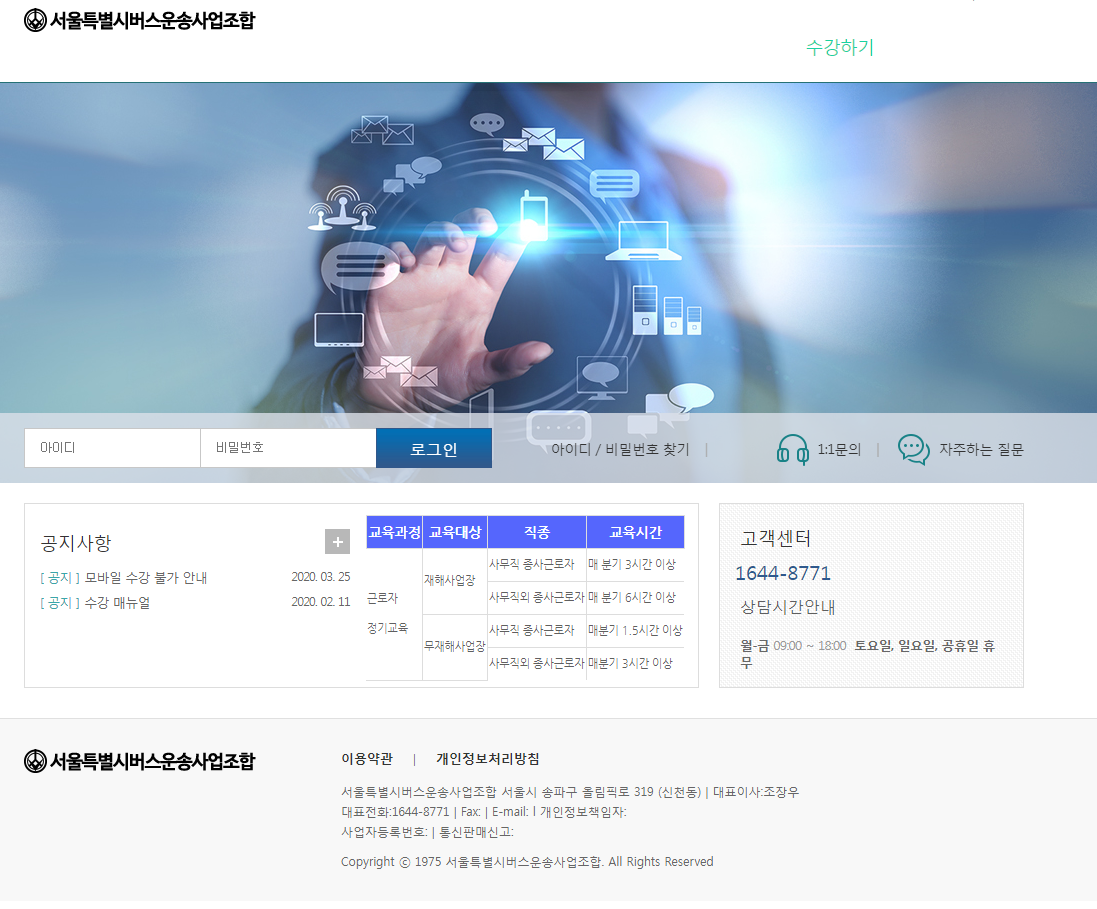This screenshot has width=1097, height=909.
Task: Click the headset icon next to 1:1문의
Action: point(793,448)
